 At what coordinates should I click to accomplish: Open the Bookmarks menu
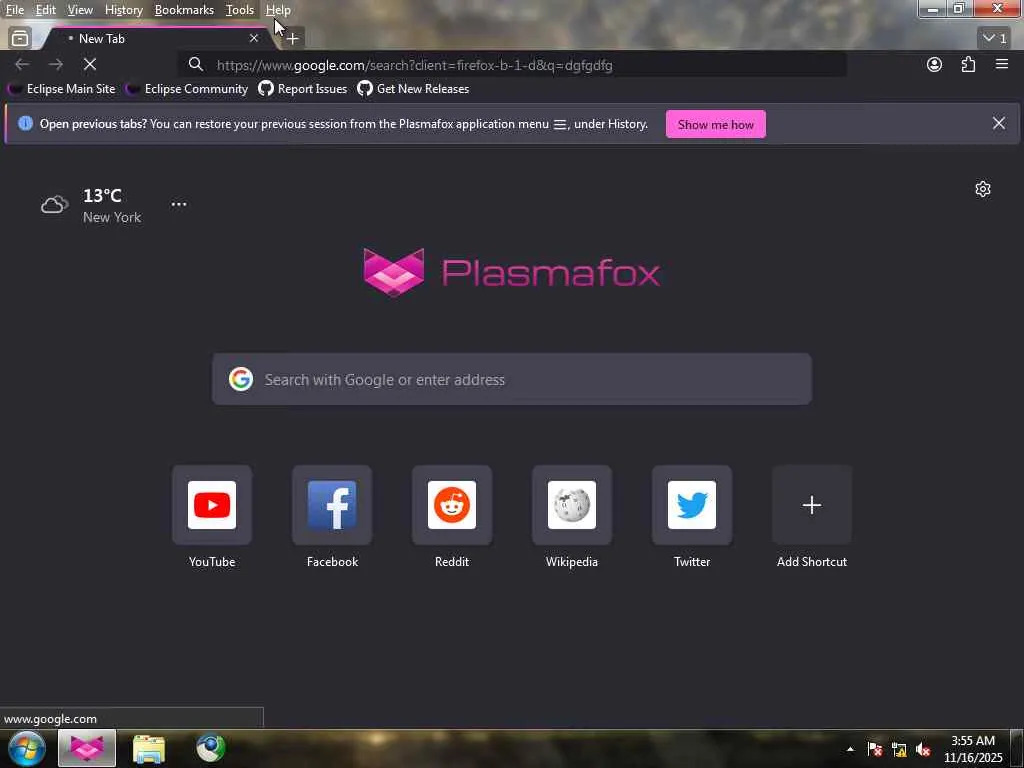pyautogui.click(x=184, y=10)
